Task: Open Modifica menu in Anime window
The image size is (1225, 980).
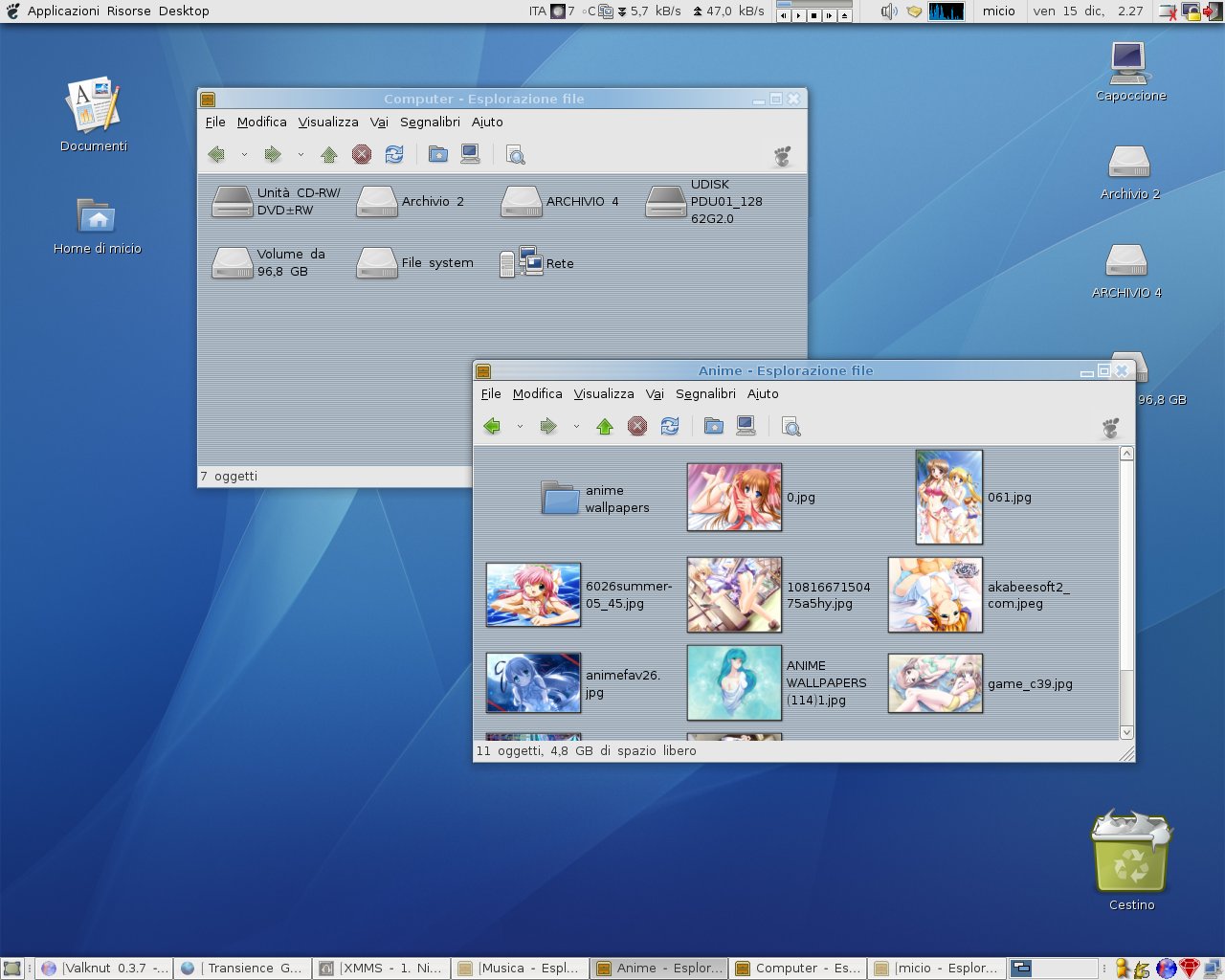Action: 538,393
